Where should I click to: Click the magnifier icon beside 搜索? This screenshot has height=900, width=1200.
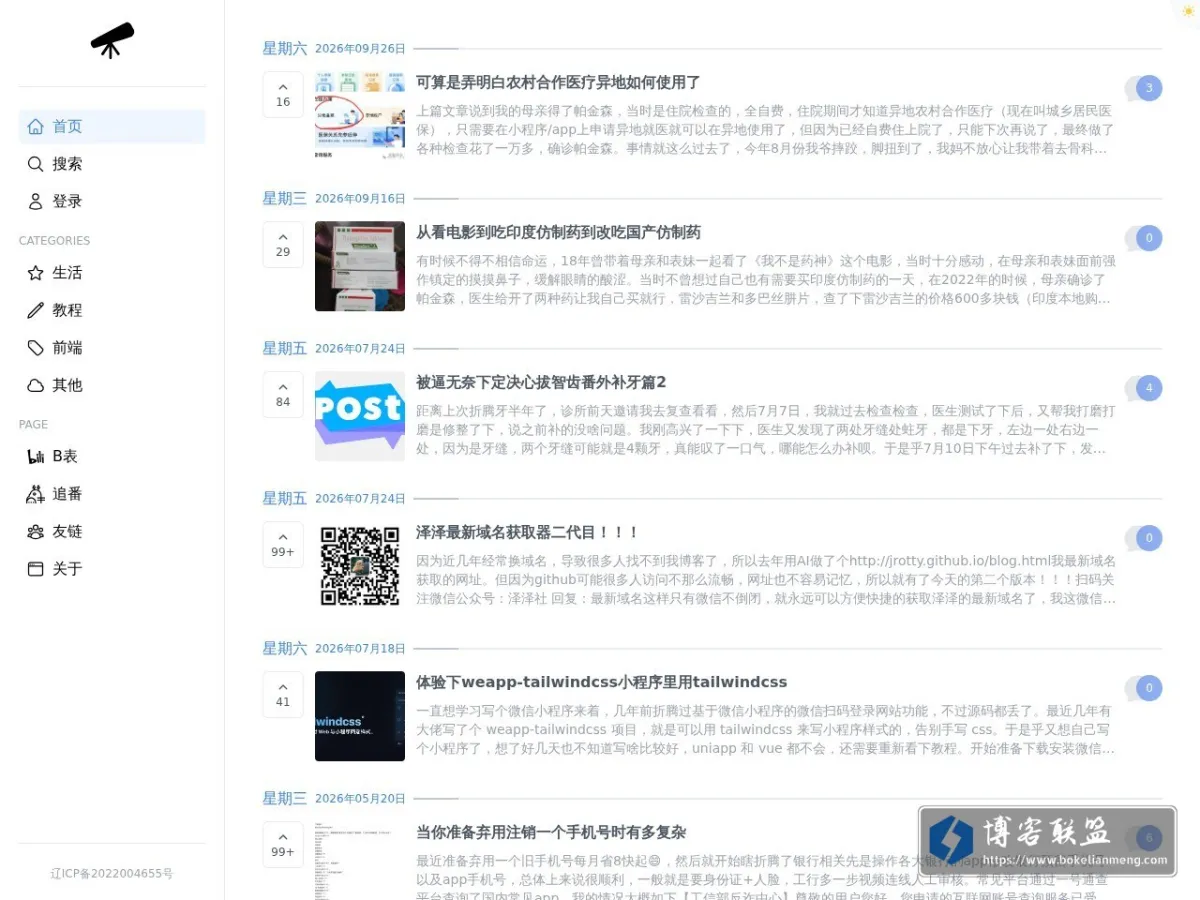pos(36,164)
